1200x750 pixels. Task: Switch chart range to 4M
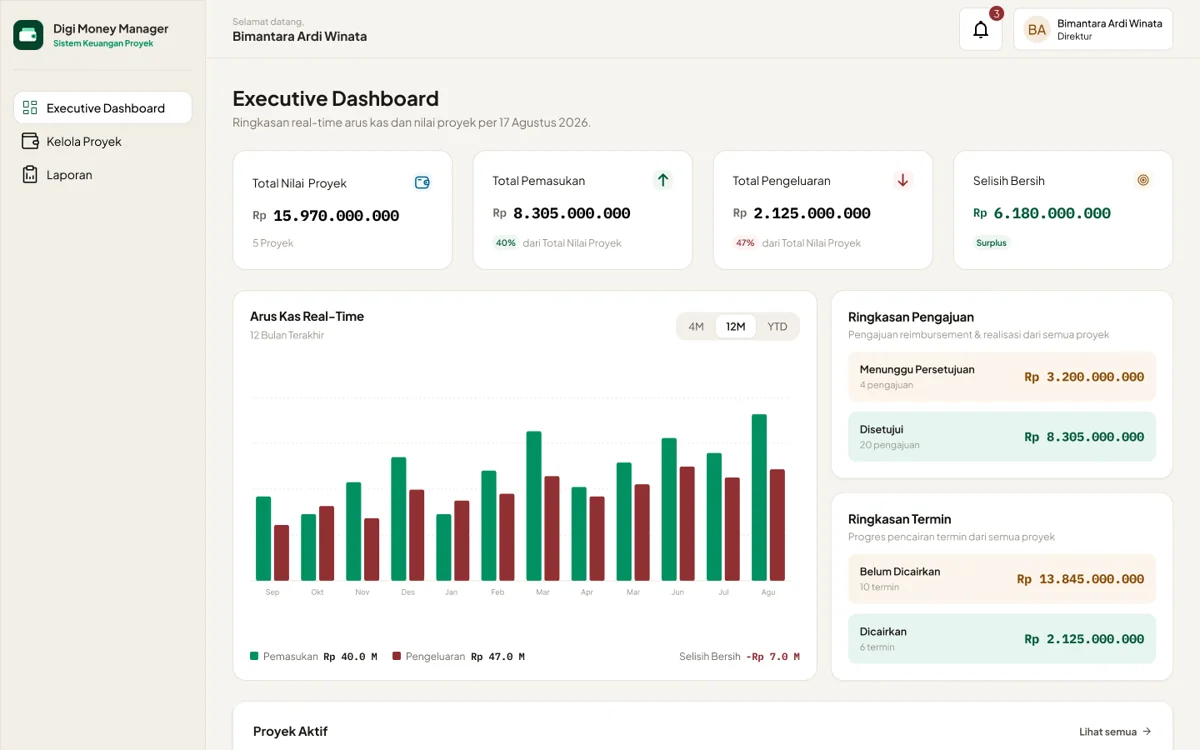[x=696, y=327]
